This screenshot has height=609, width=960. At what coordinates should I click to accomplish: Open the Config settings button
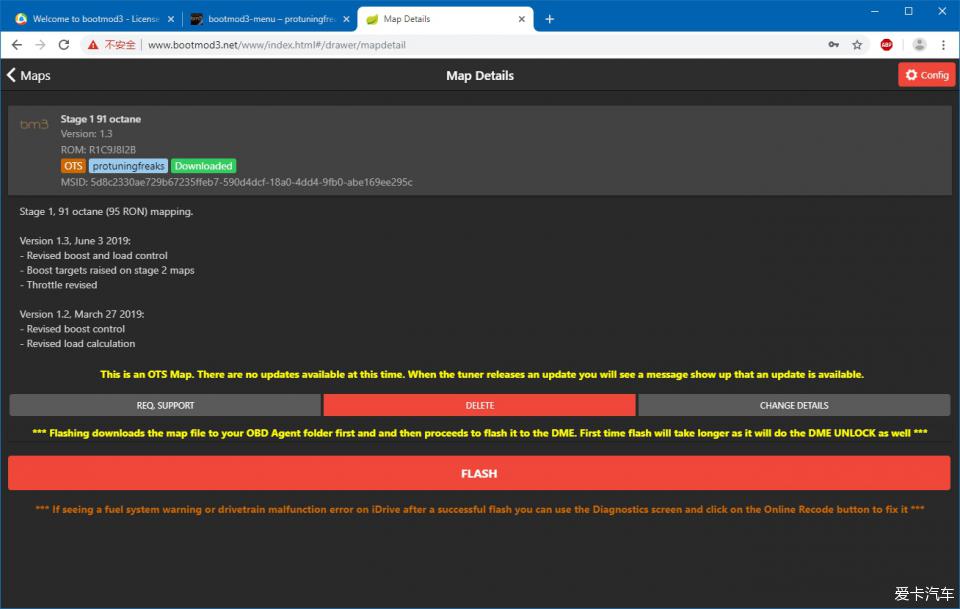926,75
